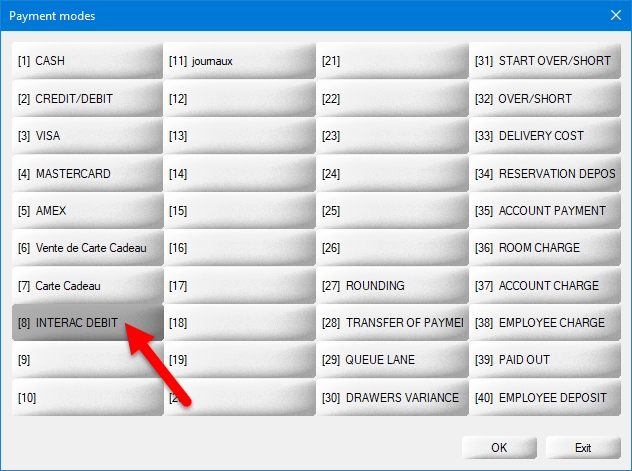Choose the ROOM CHARGE button
Image resolution: width=632 pixels, height=471 pixels.
(x=545, y=248)
